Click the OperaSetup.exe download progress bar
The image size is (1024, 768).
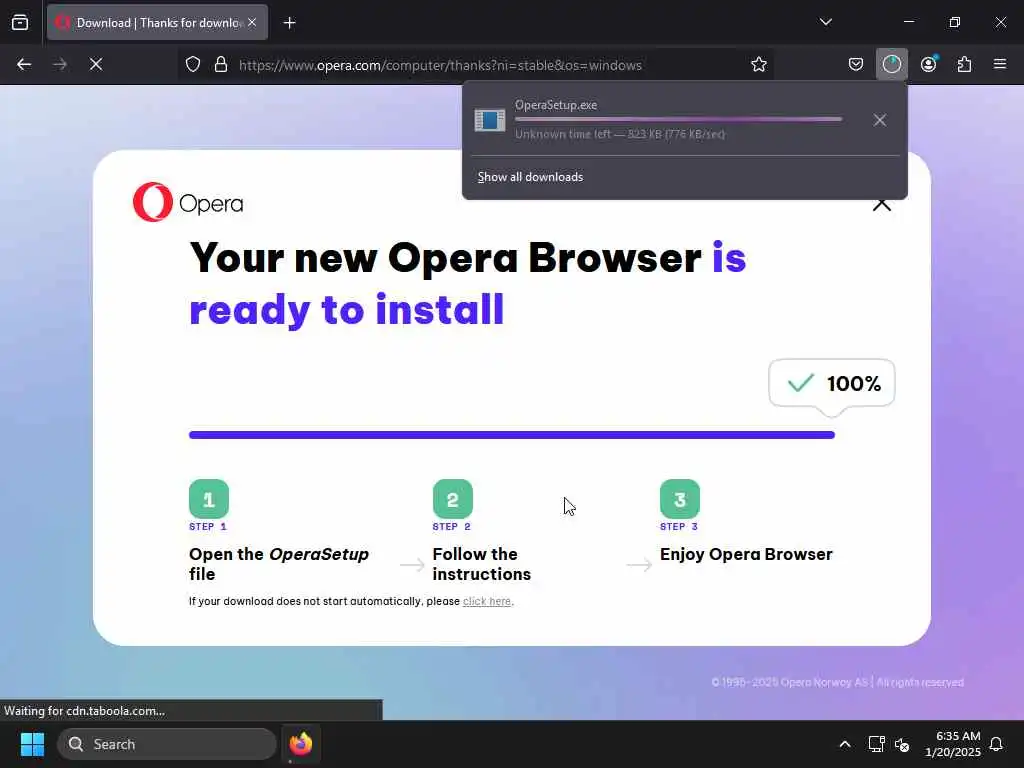click(679, 120)
